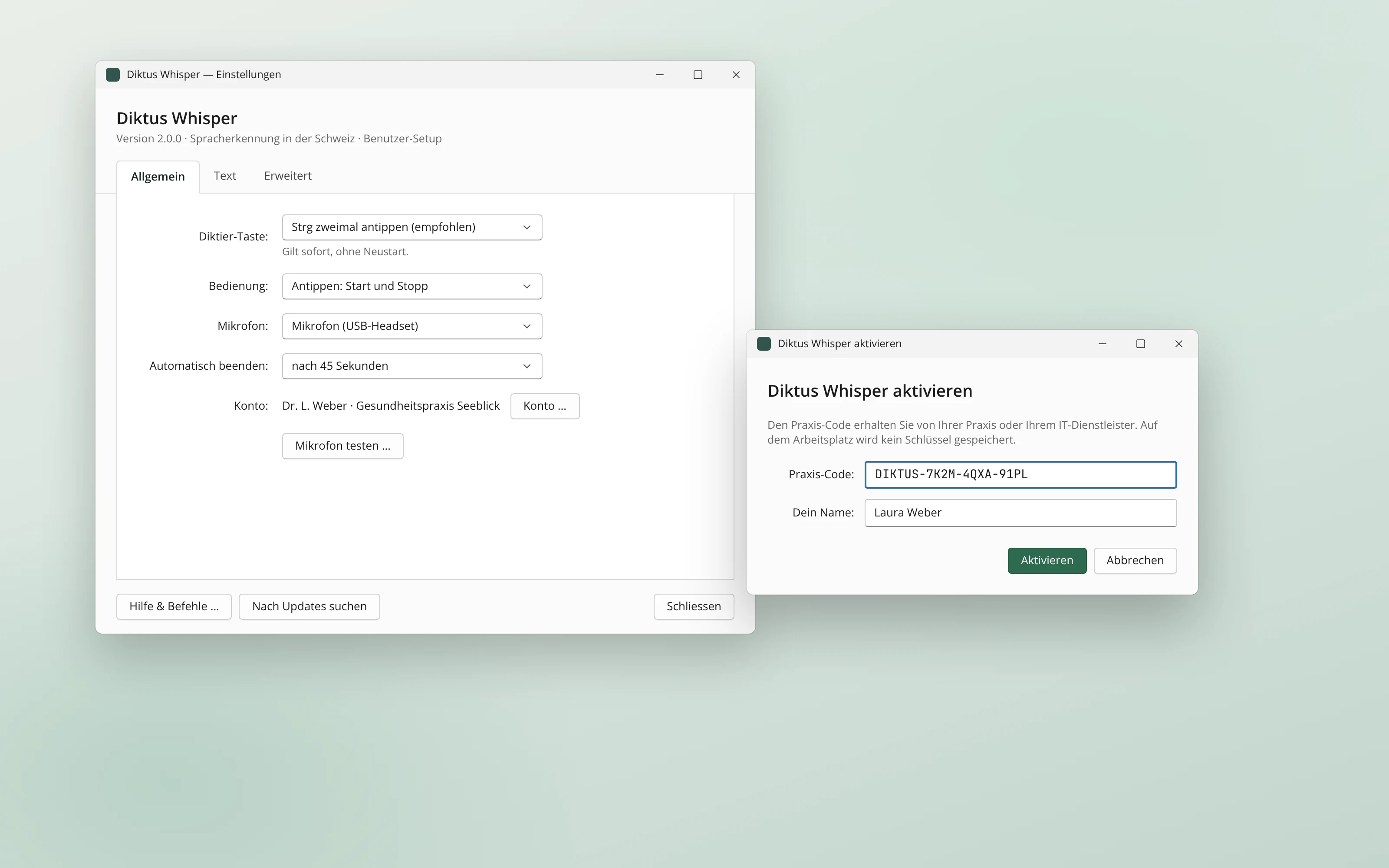
Task: Click the 'Diktus Whisper' heading in Einstellungen
Action: pos(177,118)
